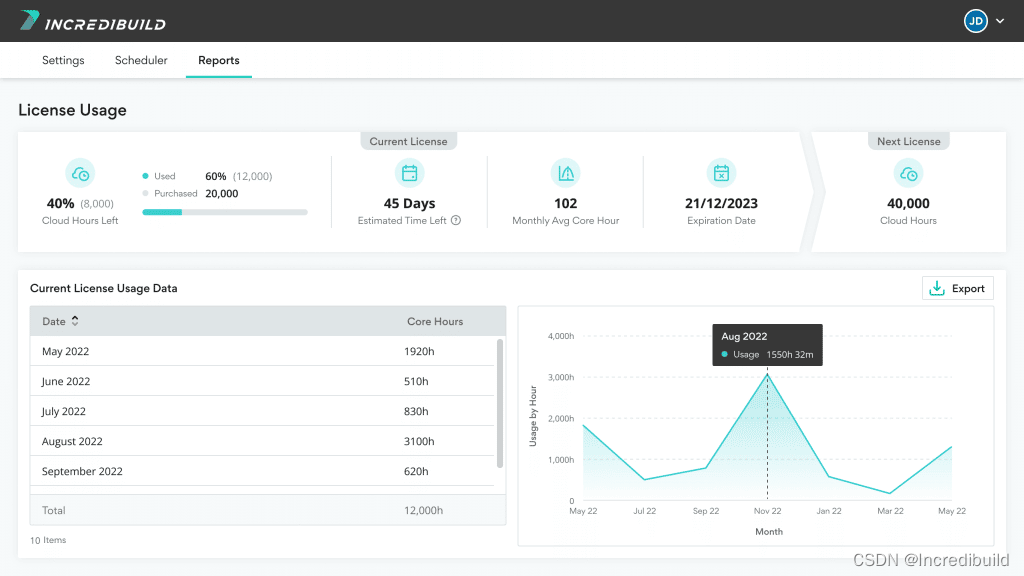Click the Incredibuild logo
Viewport: 1024px width, 576px height.
93,21
